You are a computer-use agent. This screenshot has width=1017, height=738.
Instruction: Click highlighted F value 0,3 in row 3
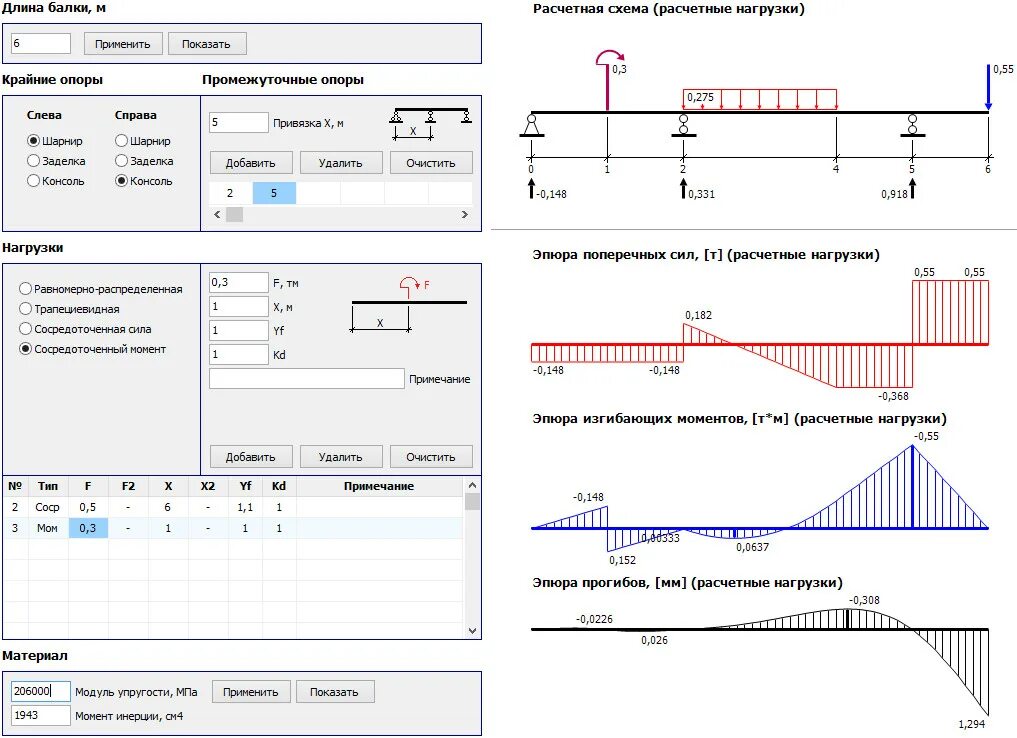pos(88,529)
